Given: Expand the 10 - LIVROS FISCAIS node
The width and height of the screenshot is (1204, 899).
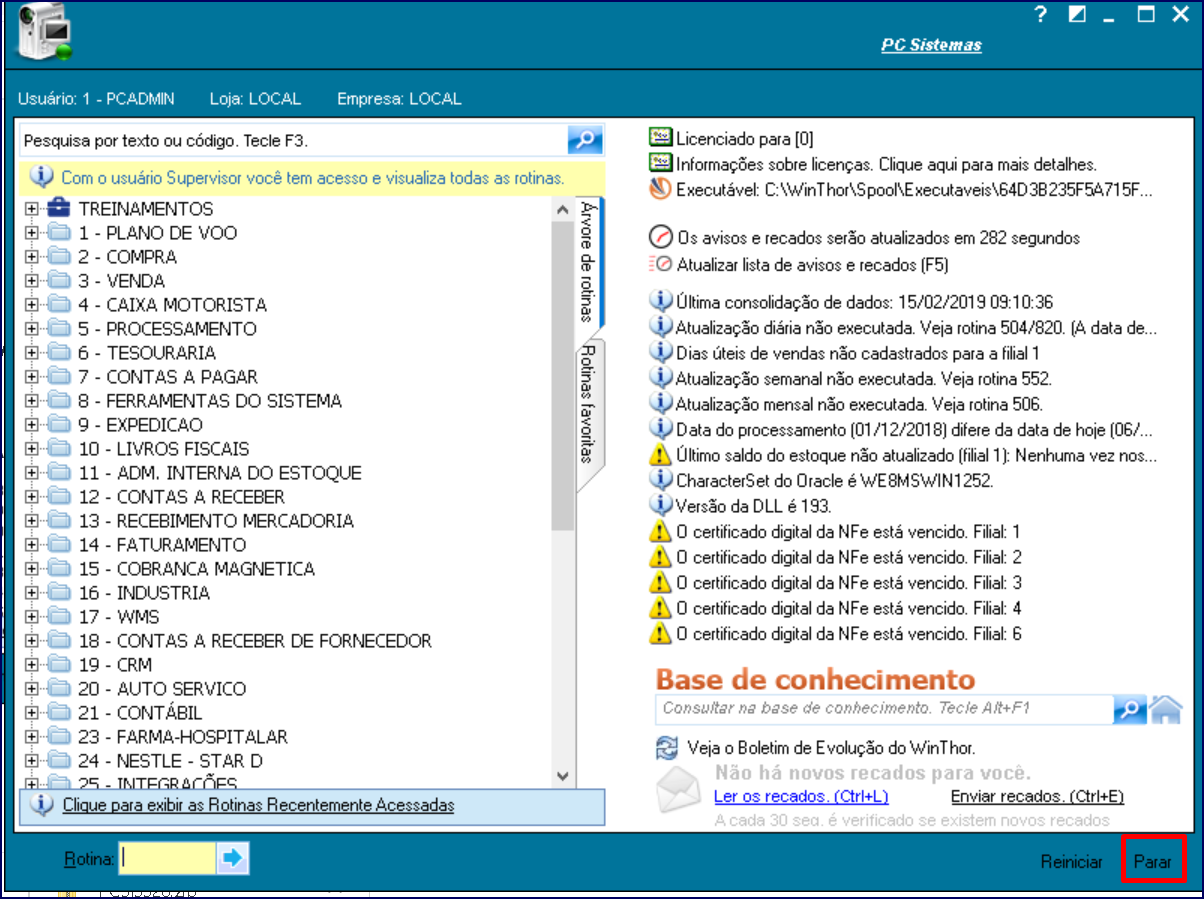Looking at the screenshot, I should coord(33,449).
